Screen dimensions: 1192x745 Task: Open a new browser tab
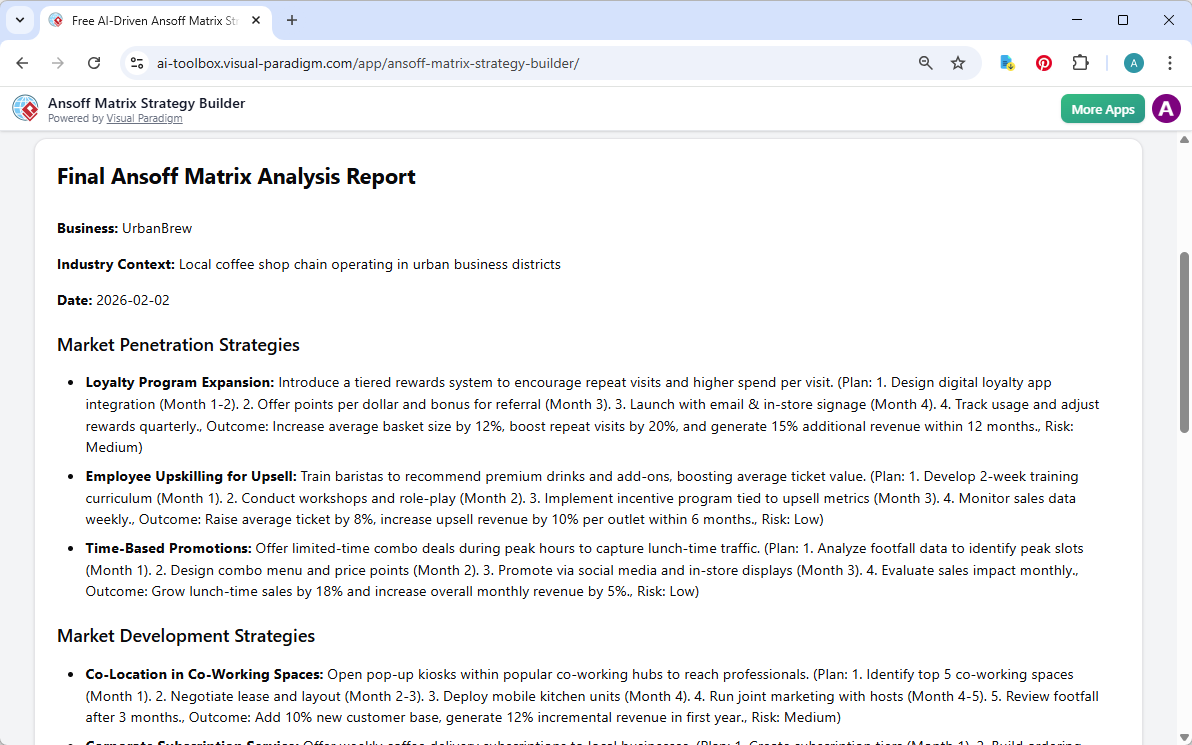pyautogui.click(x=291, y=20)
